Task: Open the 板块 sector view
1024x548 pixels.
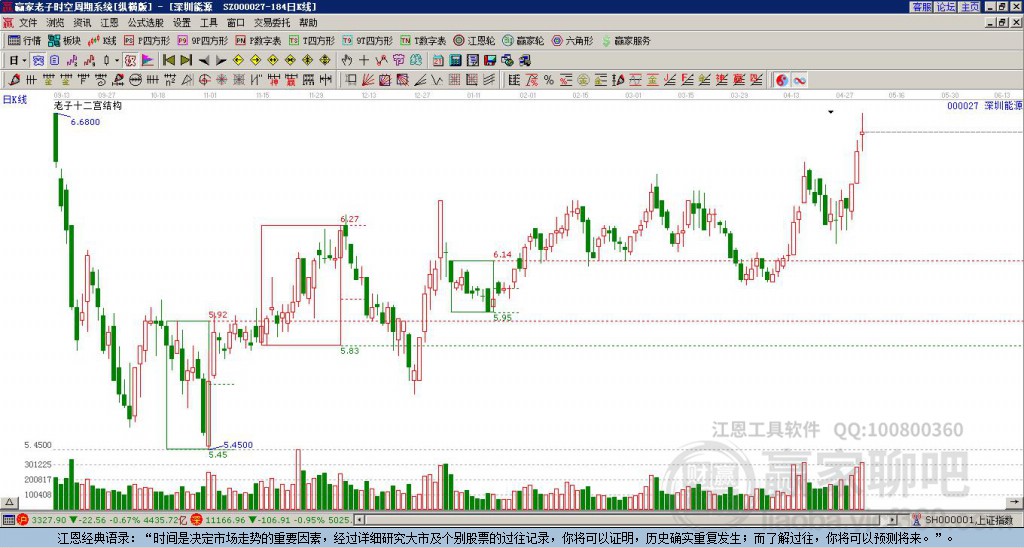Action: tap(65, 40)
